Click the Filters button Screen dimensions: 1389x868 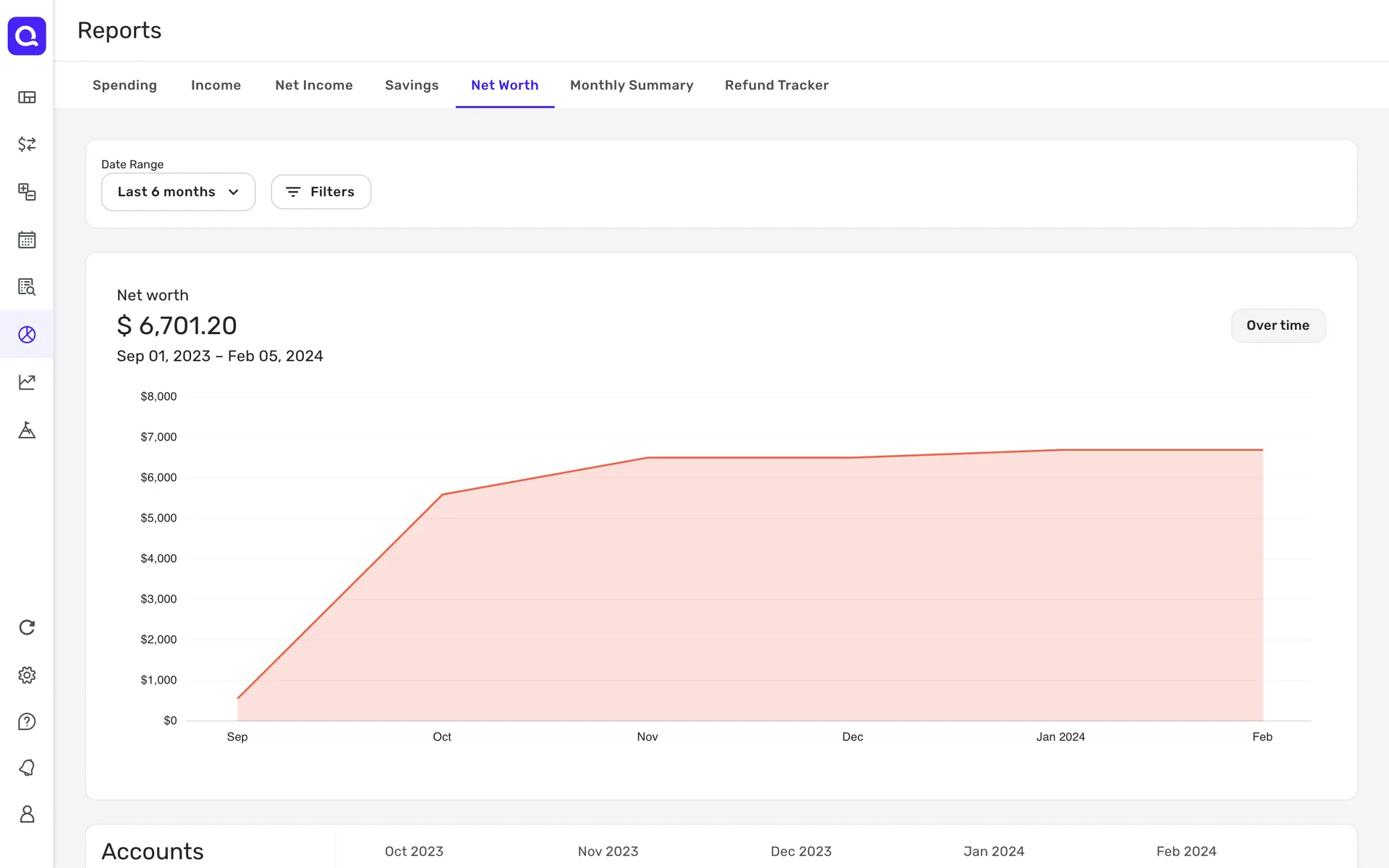(x=320, y=192)
